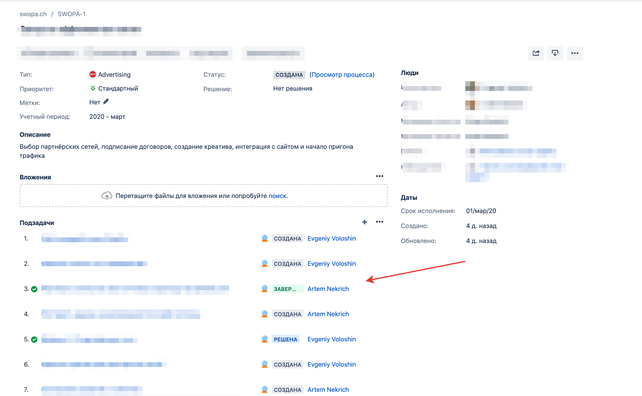Image resolution: width=642 pixels, height=396 pixels.
Task: Click the green checkmark on subtask 3
Action: coord(34,289)
